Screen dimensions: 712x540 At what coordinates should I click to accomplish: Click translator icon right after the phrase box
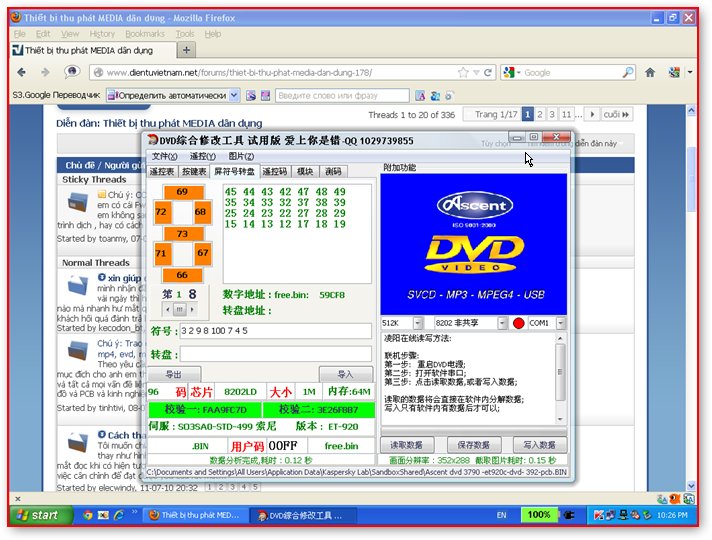click(420, 95)
